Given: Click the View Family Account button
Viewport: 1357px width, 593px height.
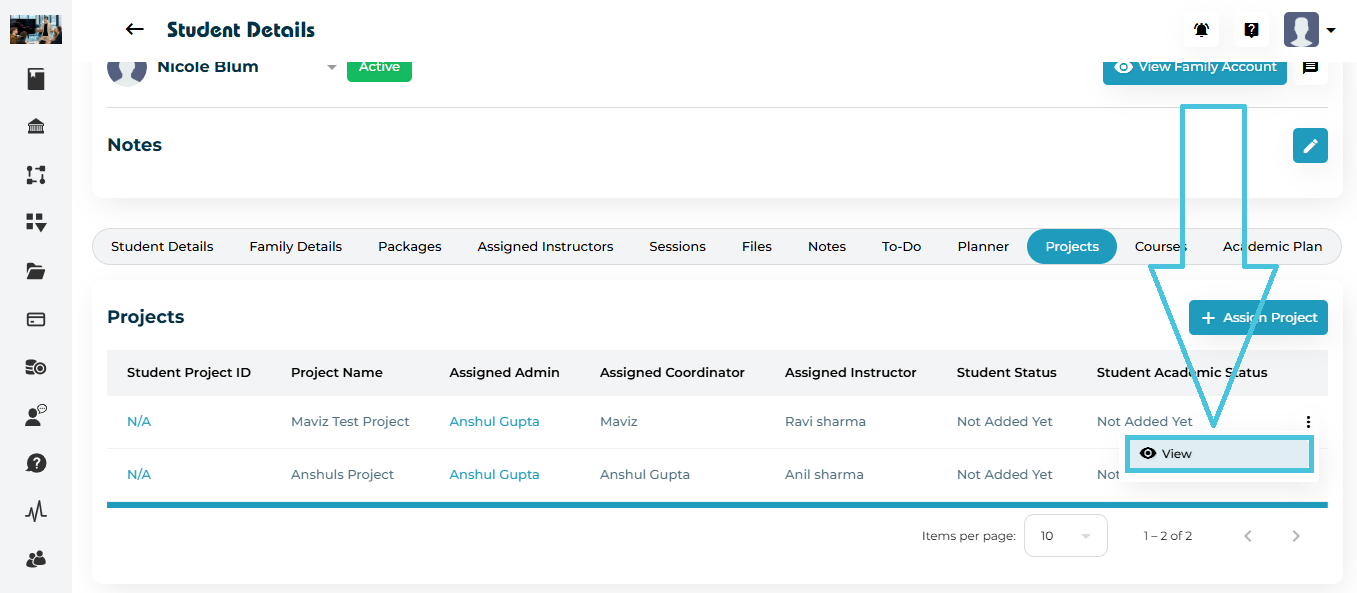Looking at the screenshot, I should pos(1195,67).
